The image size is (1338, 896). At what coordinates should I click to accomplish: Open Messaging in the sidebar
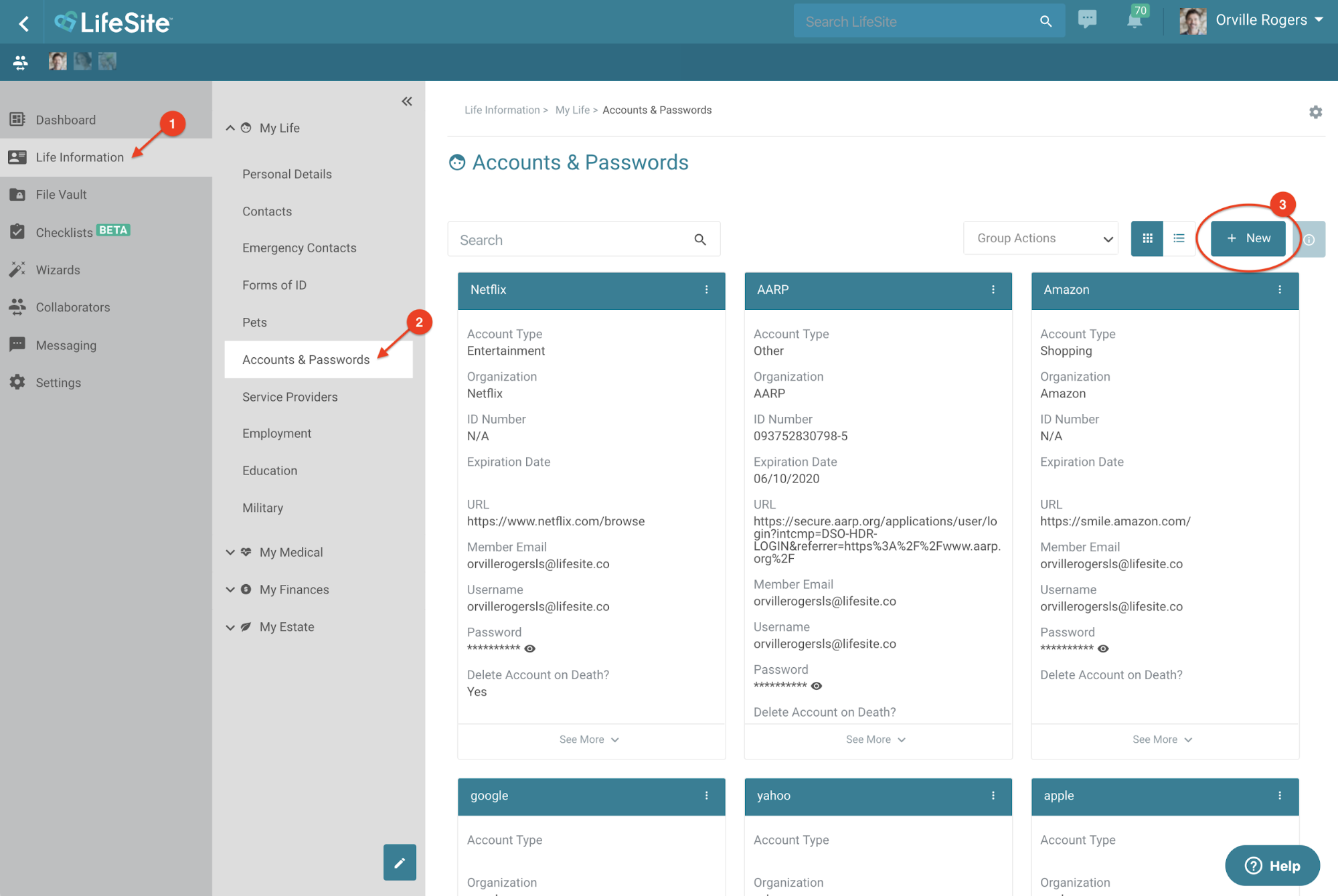coord(106,345)
